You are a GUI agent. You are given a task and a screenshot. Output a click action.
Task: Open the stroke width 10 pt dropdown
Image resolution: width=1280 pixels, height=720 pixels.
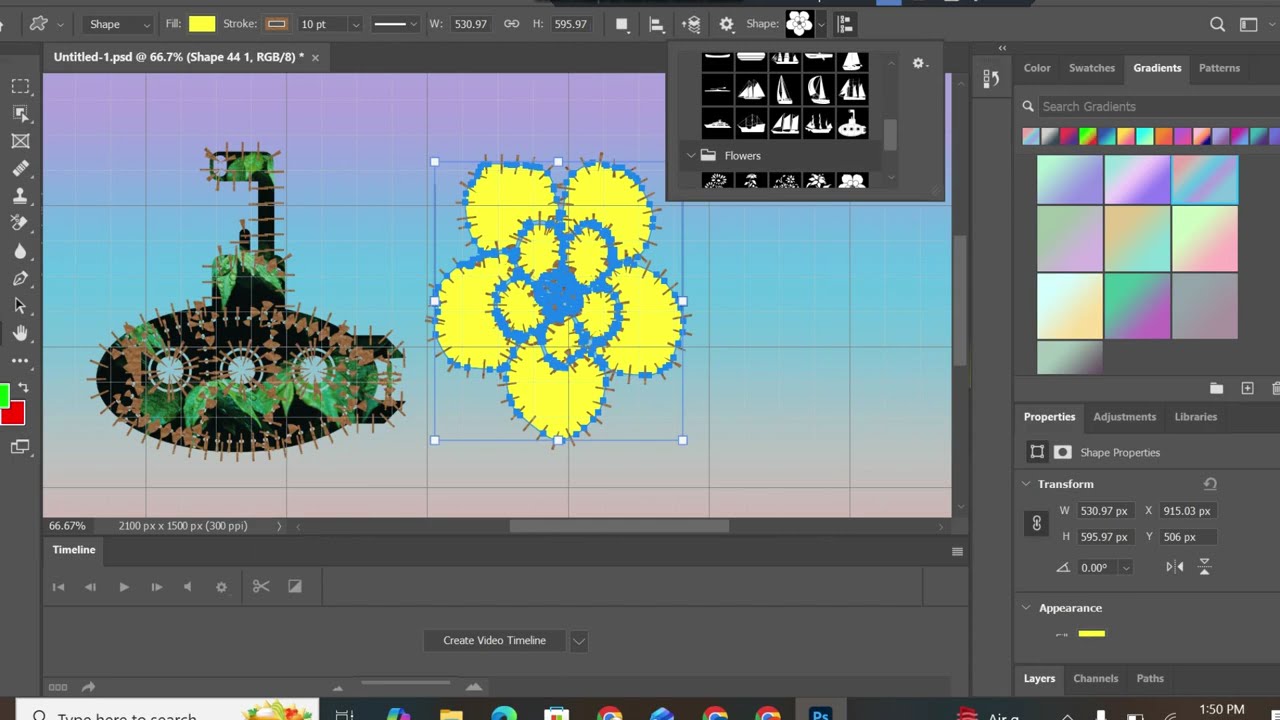(x=355, y=24)
